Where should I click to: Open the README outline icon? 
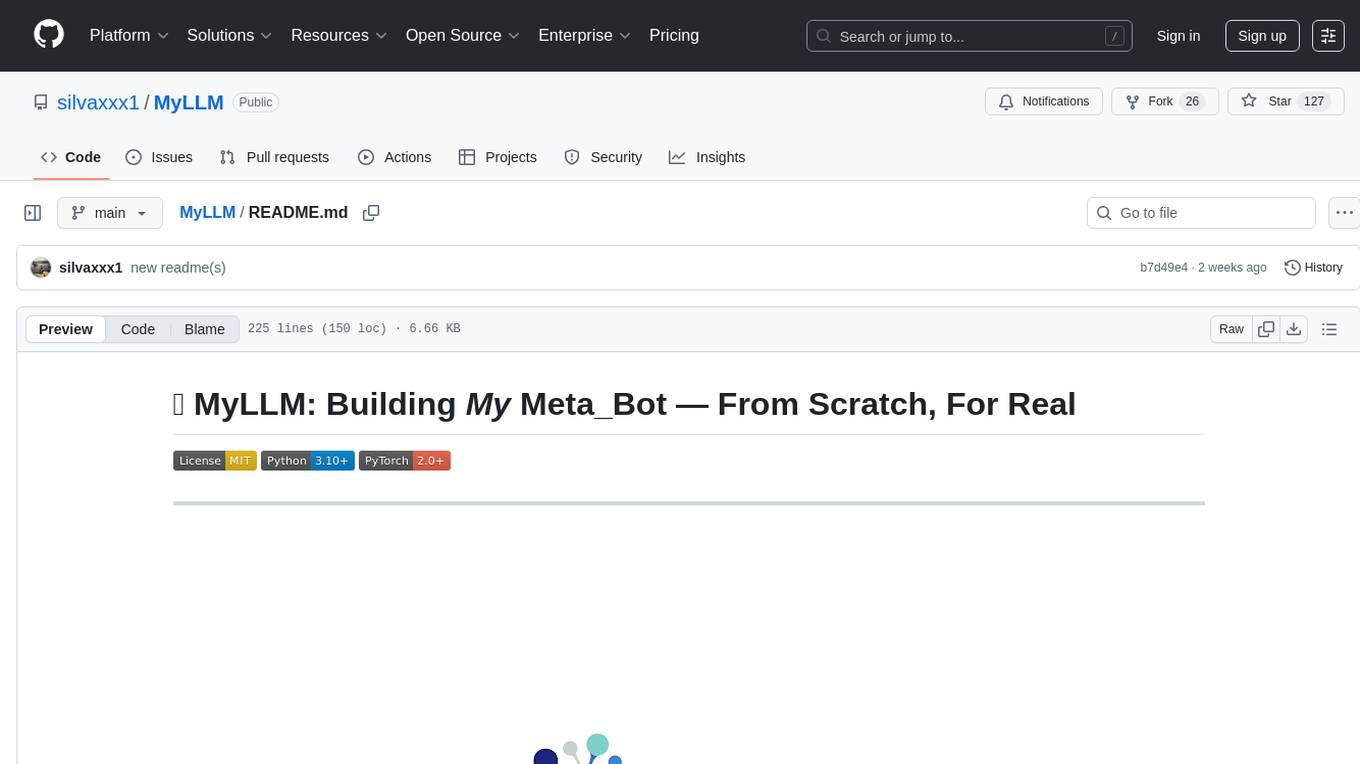(1329, 329)
